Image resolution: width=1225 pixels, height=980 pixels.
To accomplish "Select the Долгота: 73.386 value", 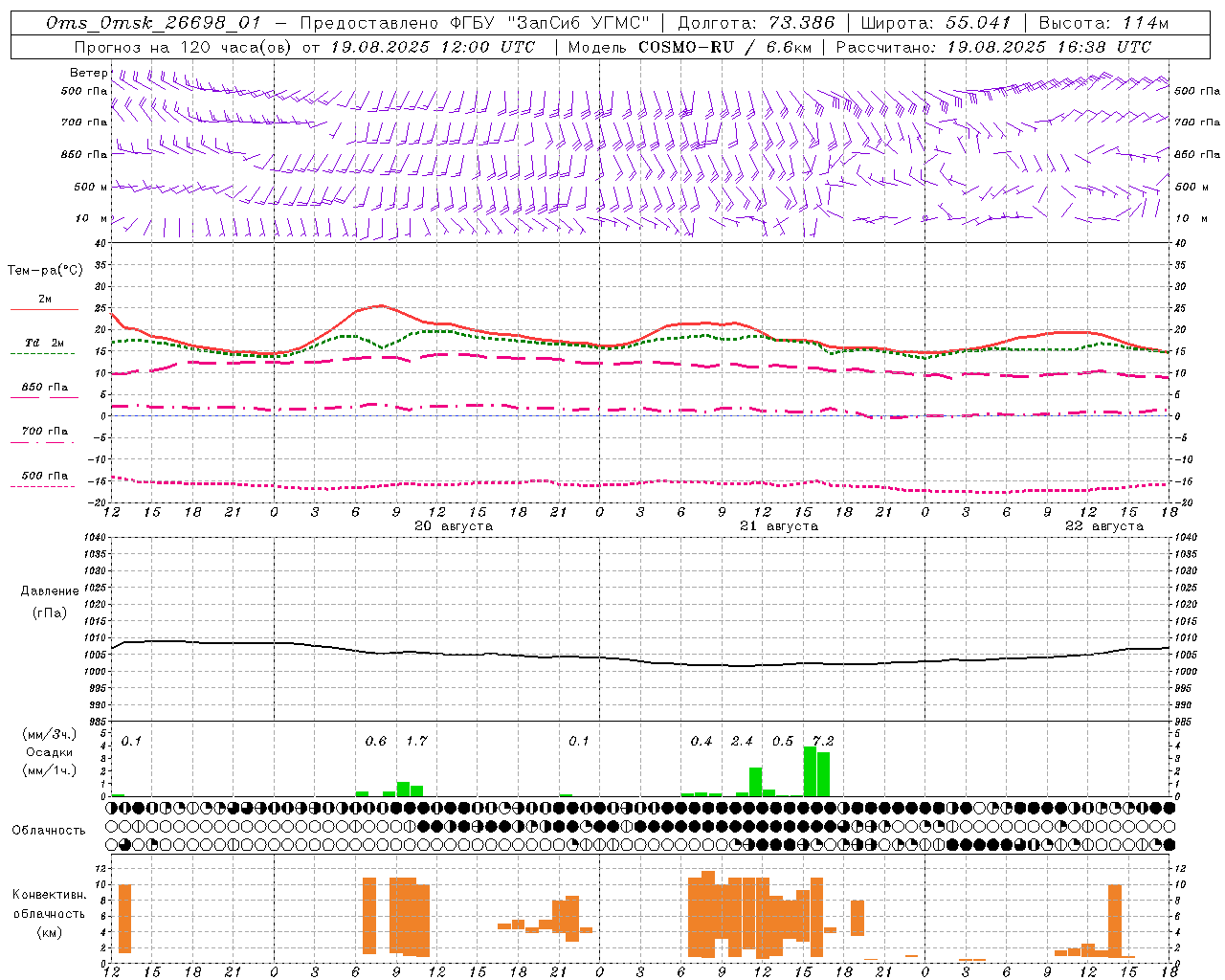I will pyautogui.click(x=756, y=23).
